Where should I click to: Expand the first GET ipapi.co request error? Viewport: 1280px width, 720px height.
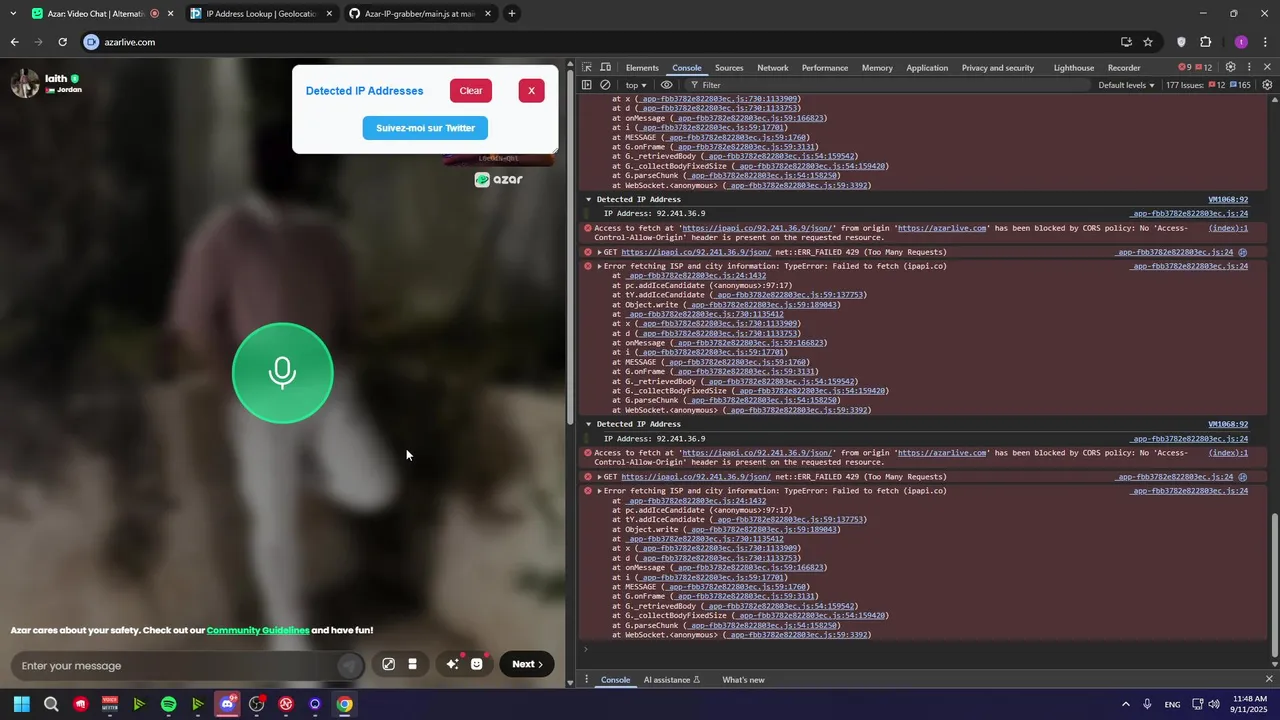click(599, 252)
